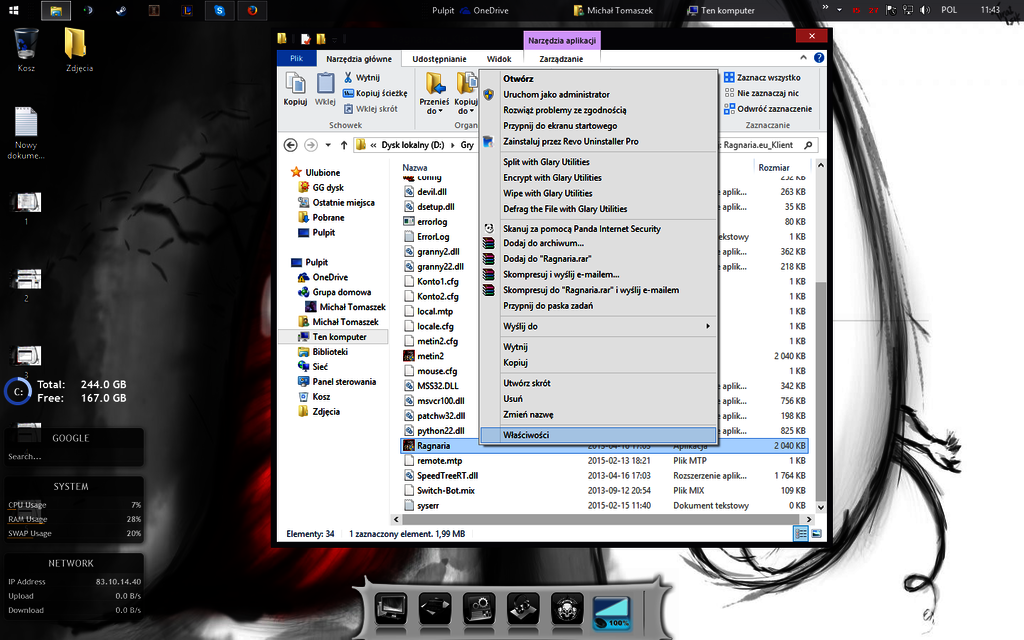The image size is (1024, 640).
Task: Choose Uruchom jako administrator
Action: pyautogui.click(x=598, y=94)
